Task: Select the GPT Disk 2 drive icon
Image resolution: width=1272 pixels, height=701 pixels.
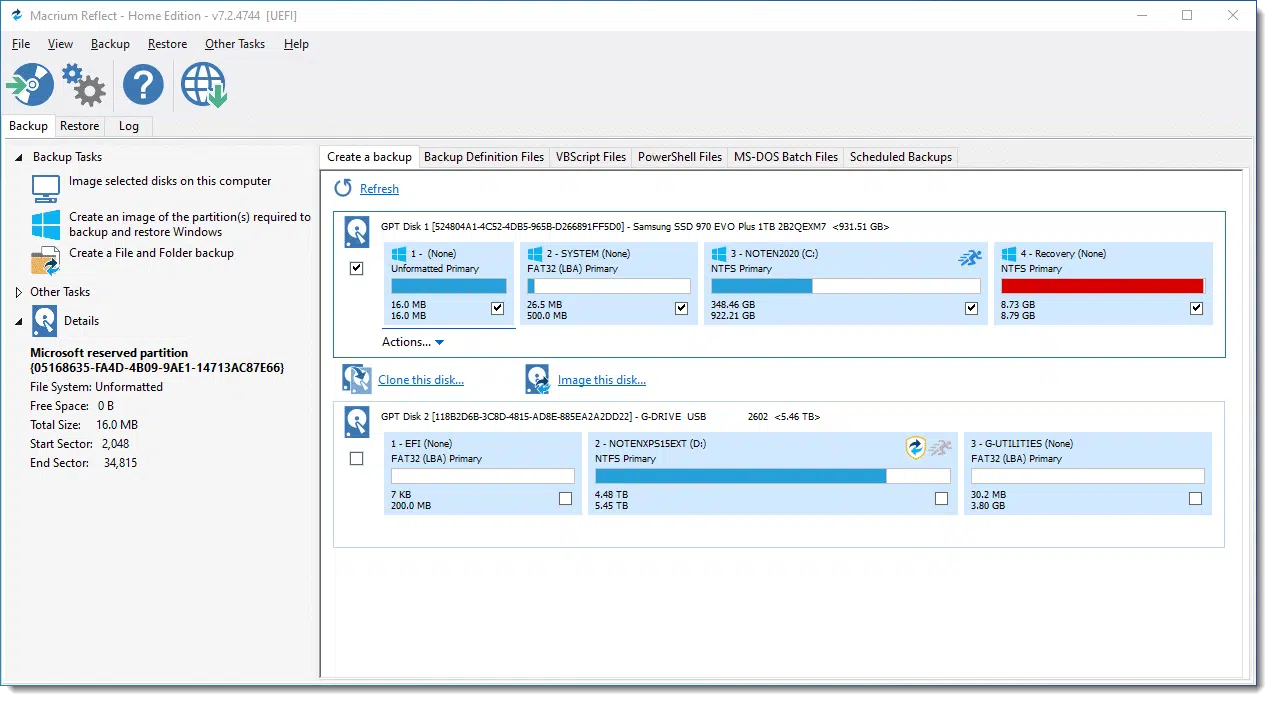Action: pyautogui.click(x=357, y=422)
